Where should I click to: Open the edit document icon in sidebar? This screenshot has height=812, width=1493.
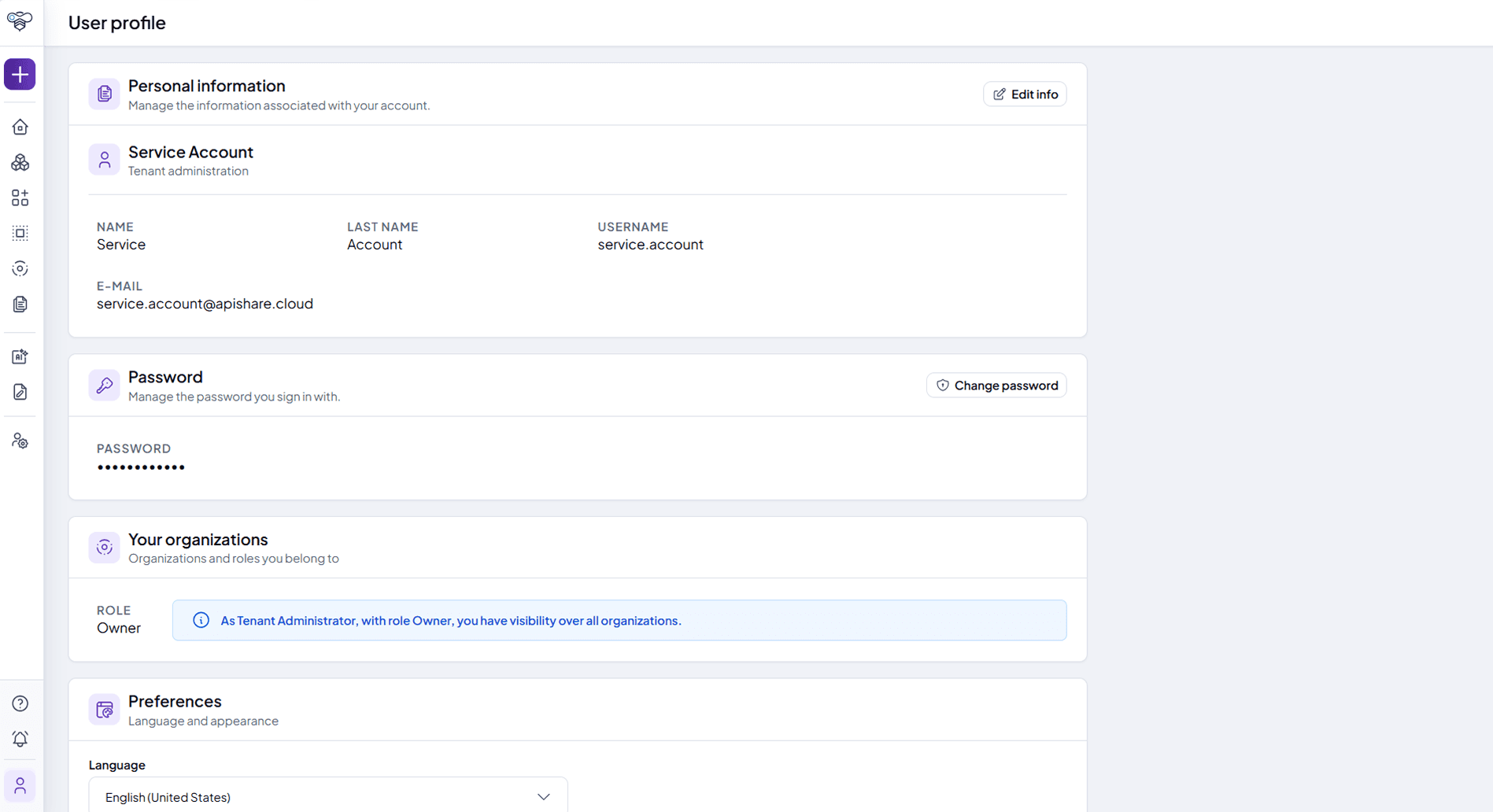point(20,392)
